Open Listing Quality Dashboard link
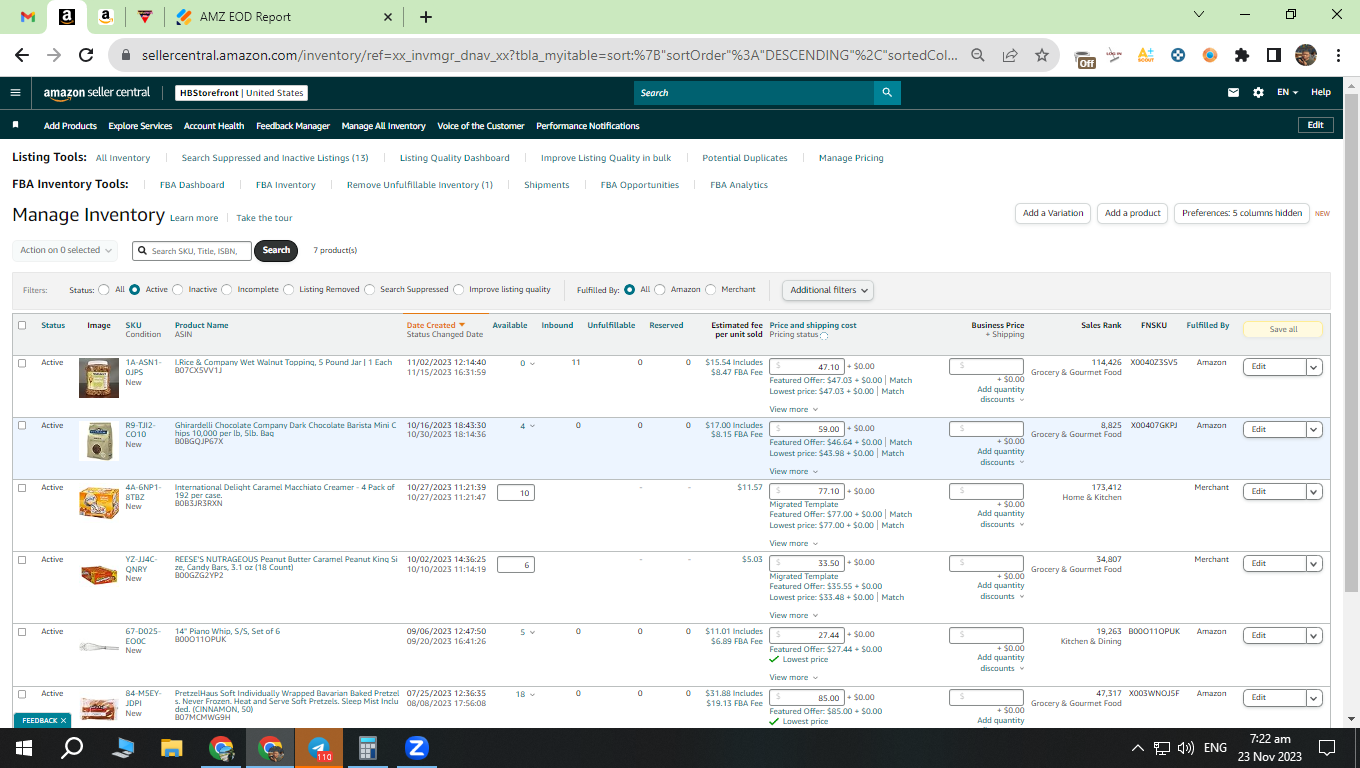The width and height of the screenshot is (1360, 768). (455, 158)
